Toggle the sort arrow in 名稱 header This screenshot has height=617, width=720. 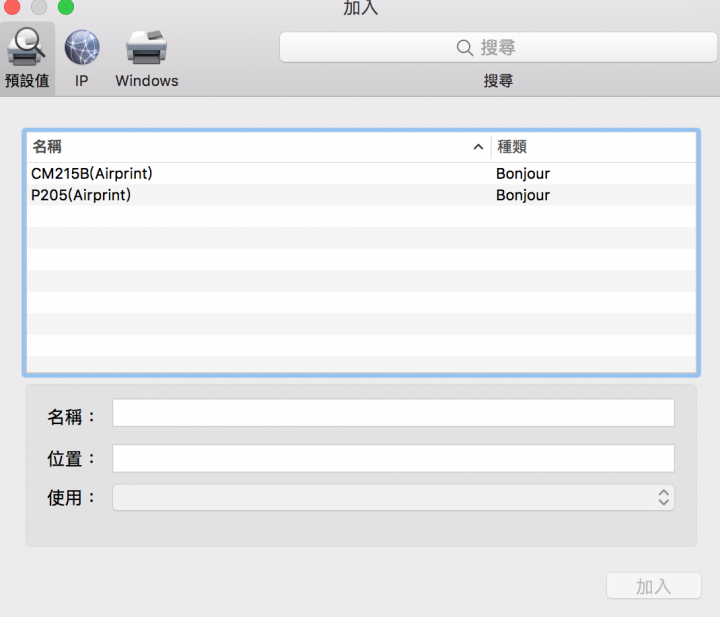[478, 147]
